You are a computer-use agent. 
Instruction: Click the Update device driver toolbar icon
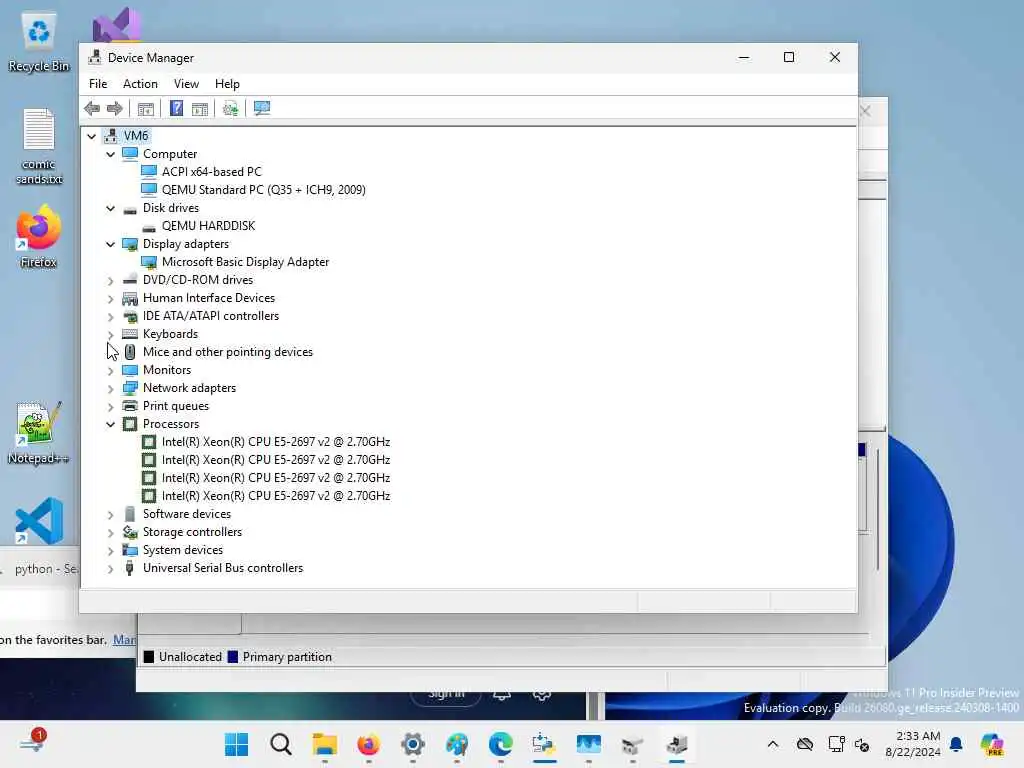[231, 108]
